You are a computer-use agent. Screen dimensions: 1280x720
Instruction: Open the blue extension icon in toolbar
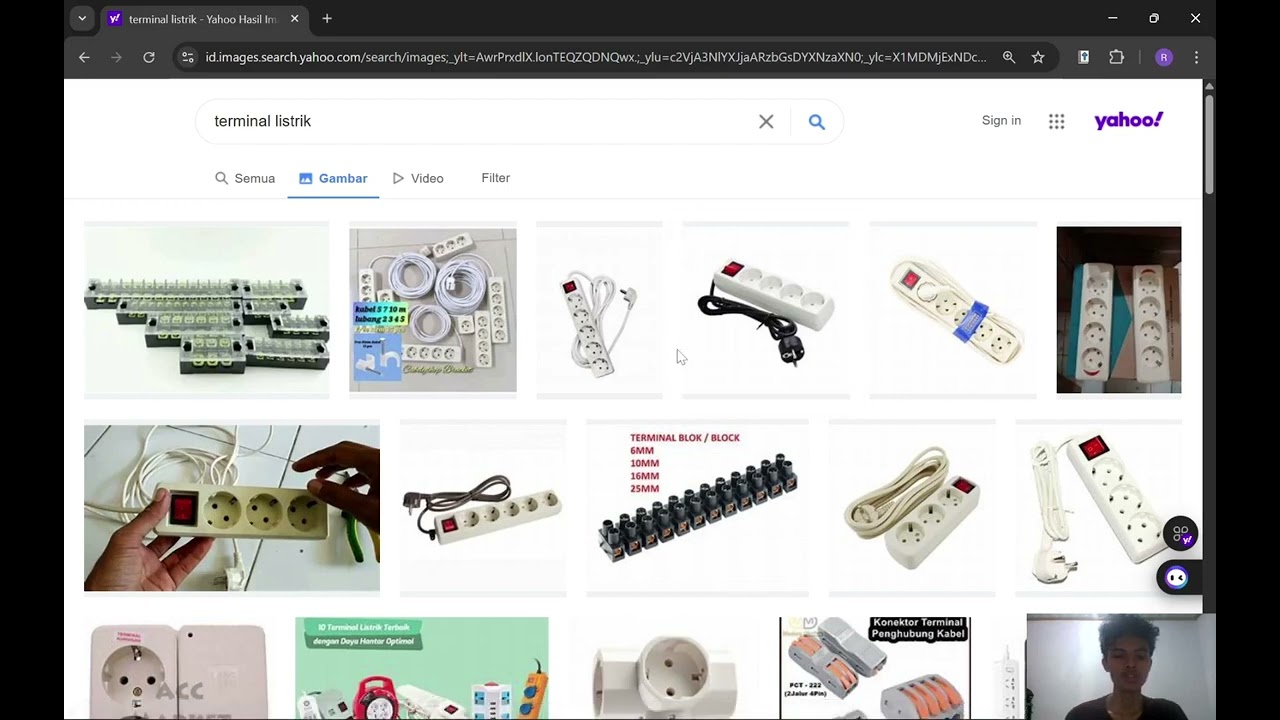[1083, 57]
